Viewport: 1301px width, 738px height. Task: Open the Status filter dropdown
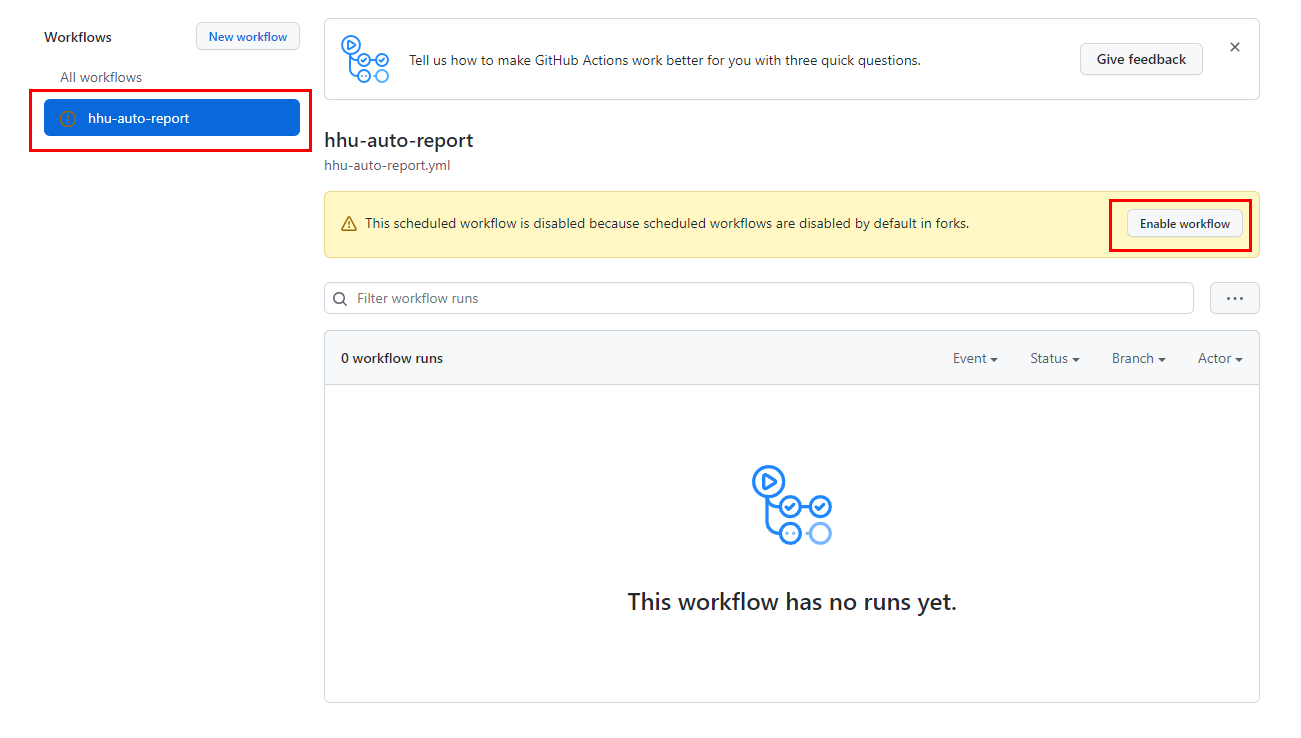coord(1055,358)
